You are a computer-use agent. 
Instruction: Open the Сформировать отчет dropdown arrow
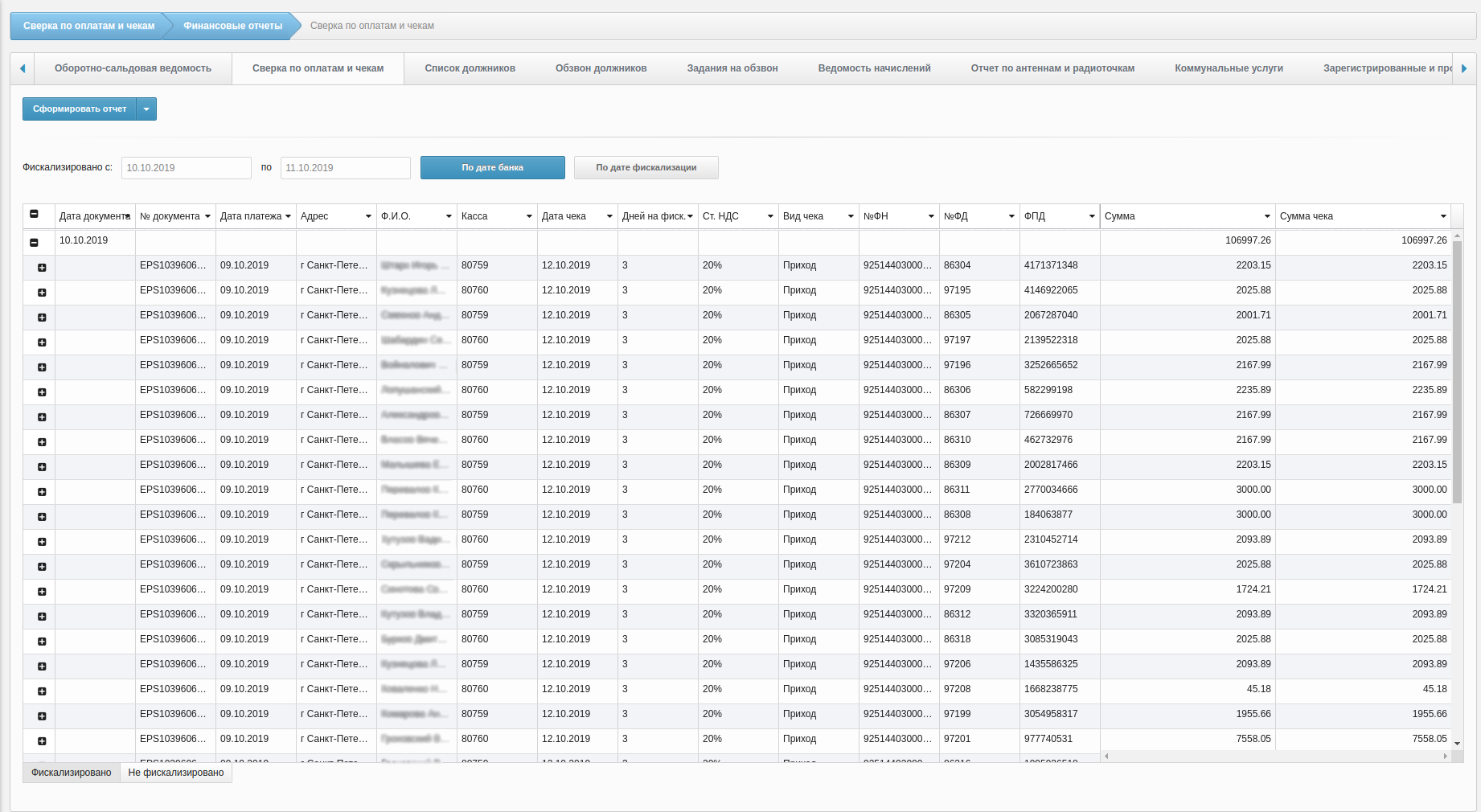point(146,109)
